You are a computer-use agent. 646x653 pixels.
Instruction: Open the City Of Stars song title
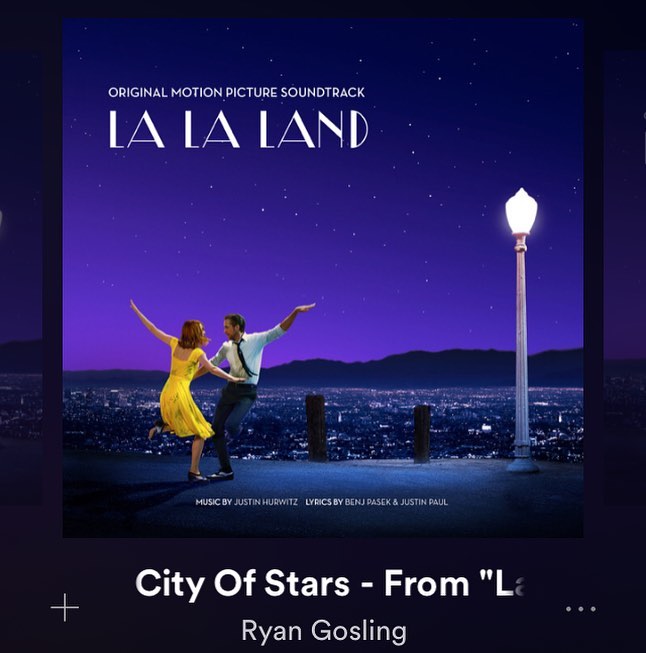pyautogui.click(x=331, y=583)
